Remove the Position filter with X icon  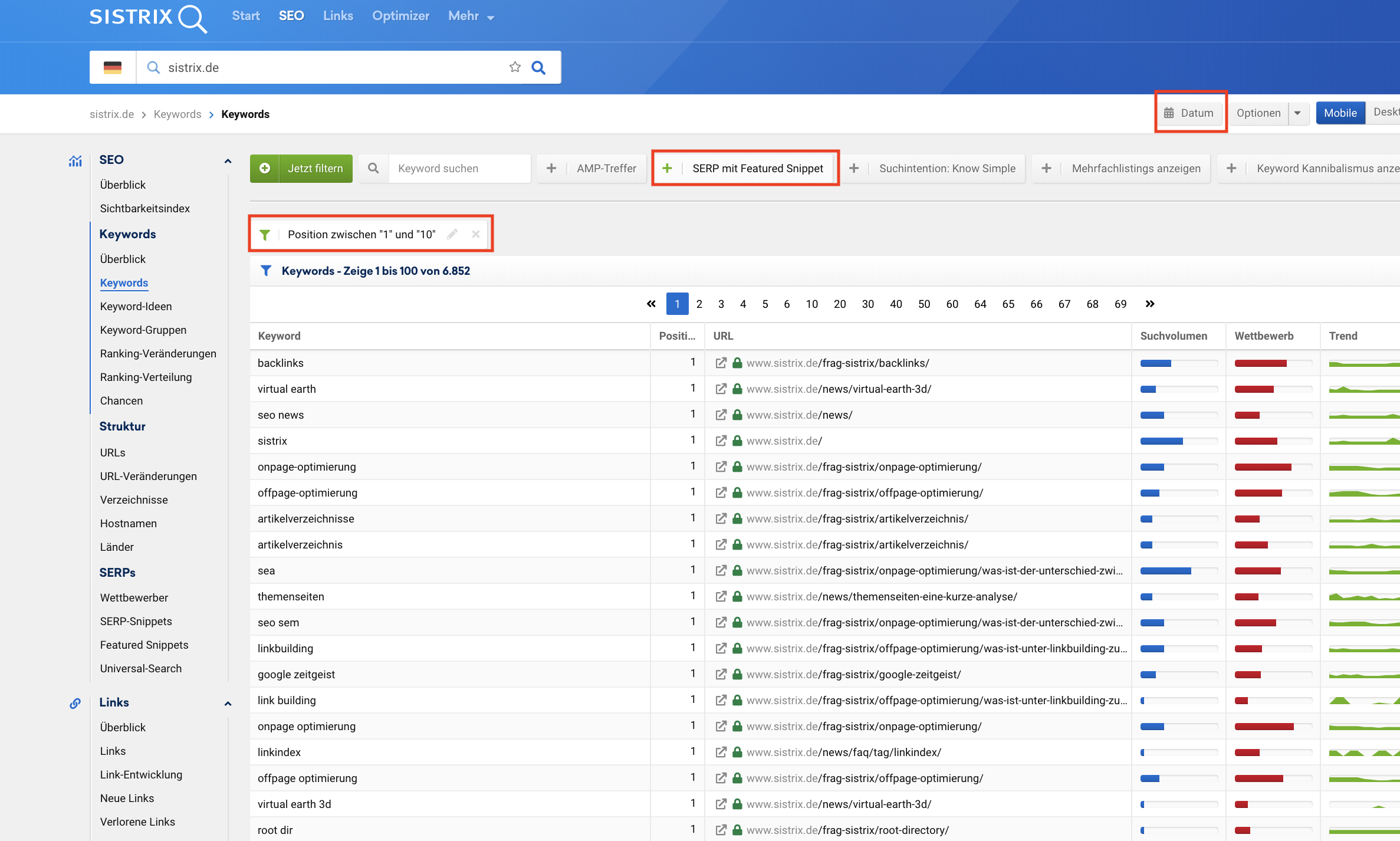pos(476,234)
